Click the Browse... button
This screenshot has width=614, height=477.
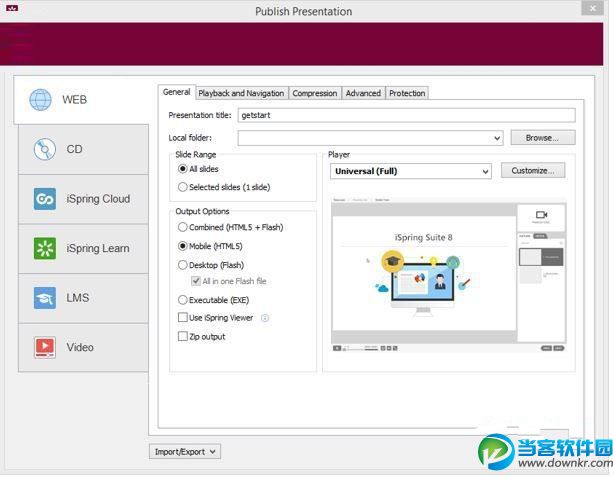pos(543,138)
